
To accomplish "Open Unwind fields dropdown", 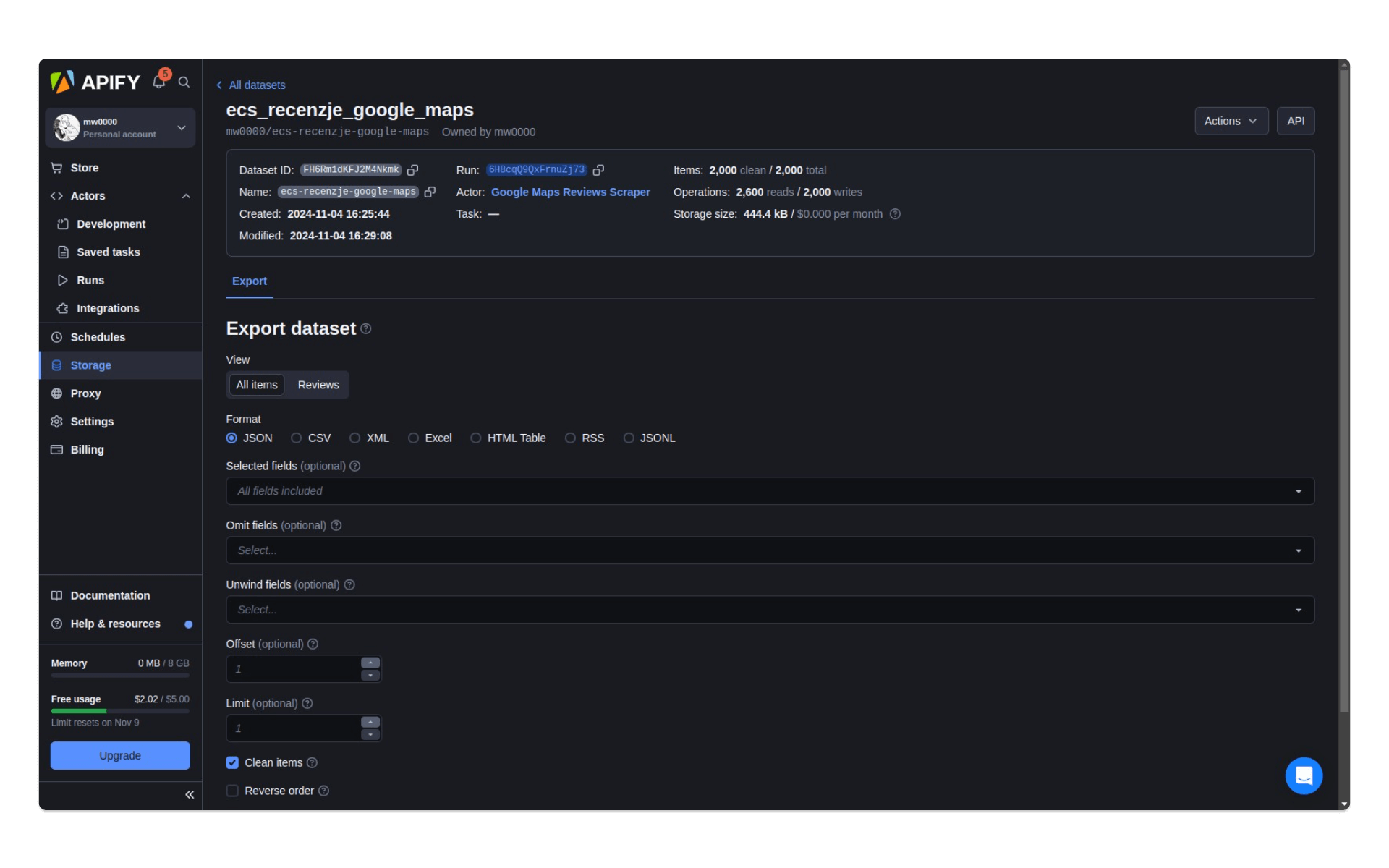I will click(x=770, y=610).
